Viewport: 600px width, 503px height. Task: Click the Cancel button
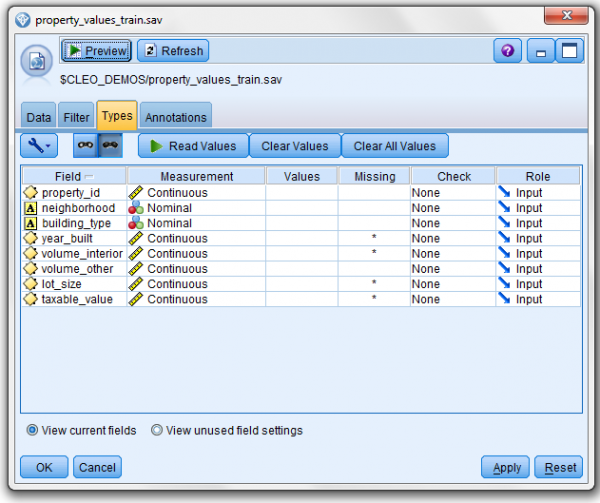pos(97,467)
